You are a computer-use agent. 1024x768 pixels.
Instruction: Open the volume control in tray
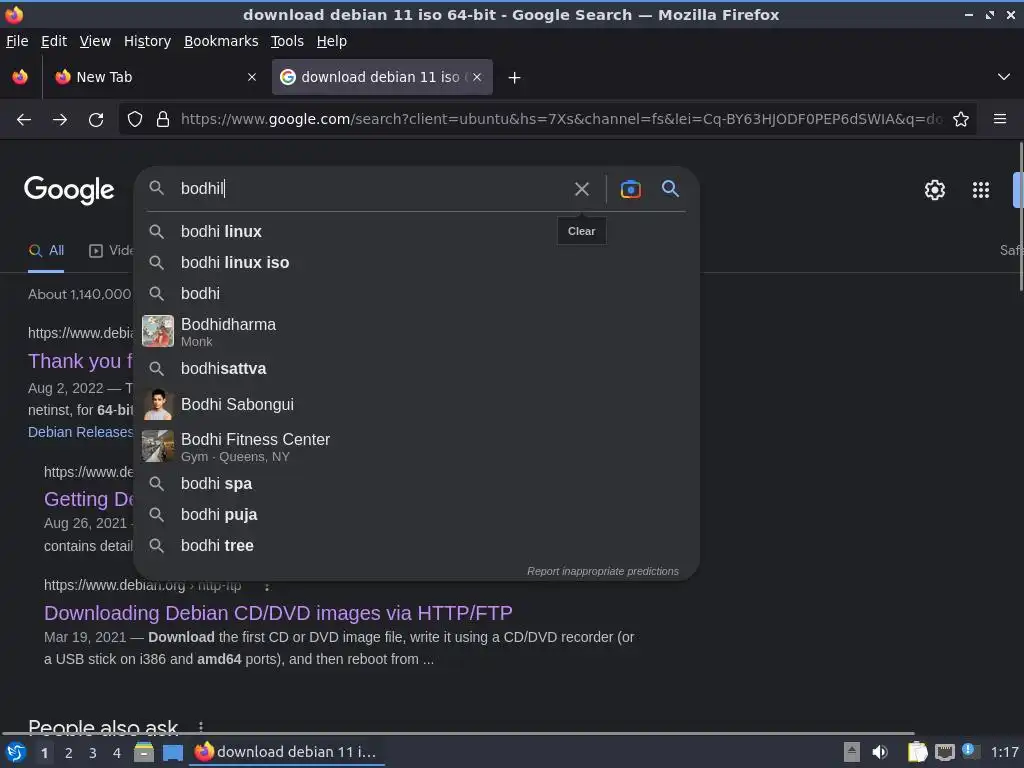[x=880, y=752]
